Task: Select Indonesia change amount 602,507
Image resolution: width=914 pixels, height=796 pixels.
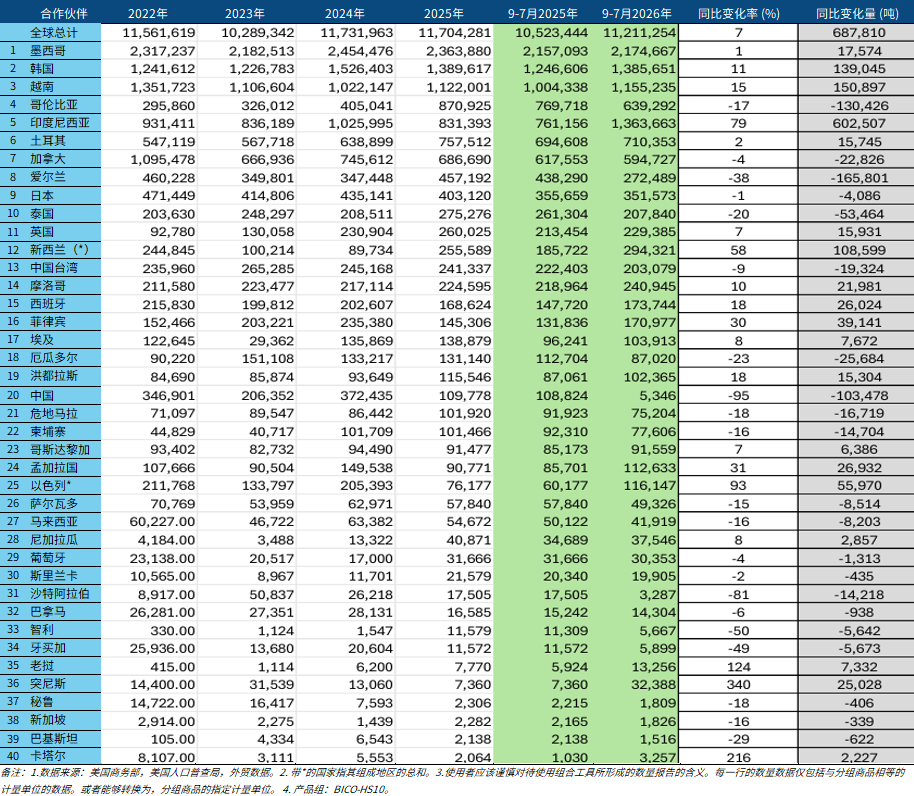Action: point(859,124)
